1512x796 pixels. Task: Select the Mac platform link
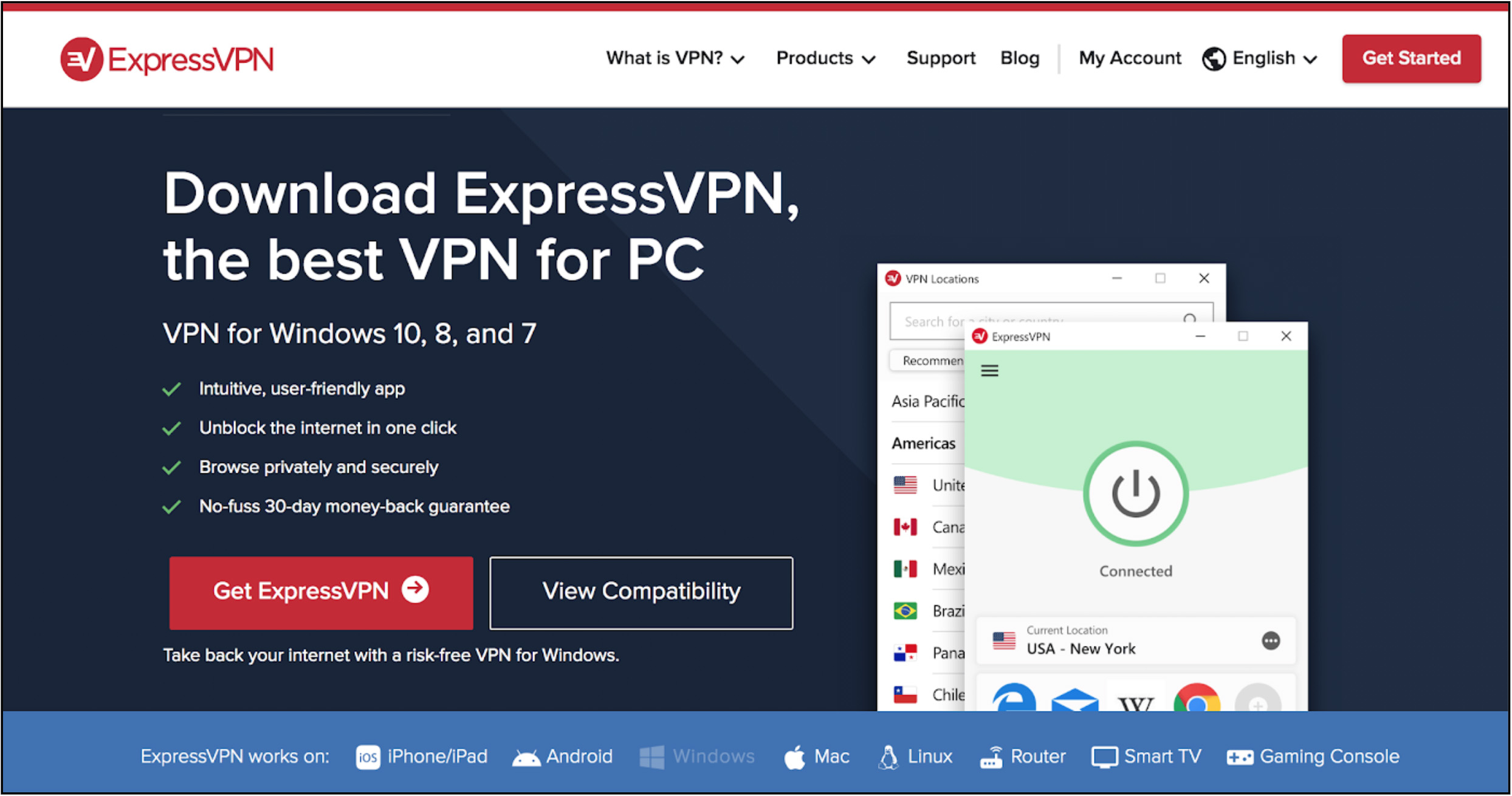click(816, 757)
